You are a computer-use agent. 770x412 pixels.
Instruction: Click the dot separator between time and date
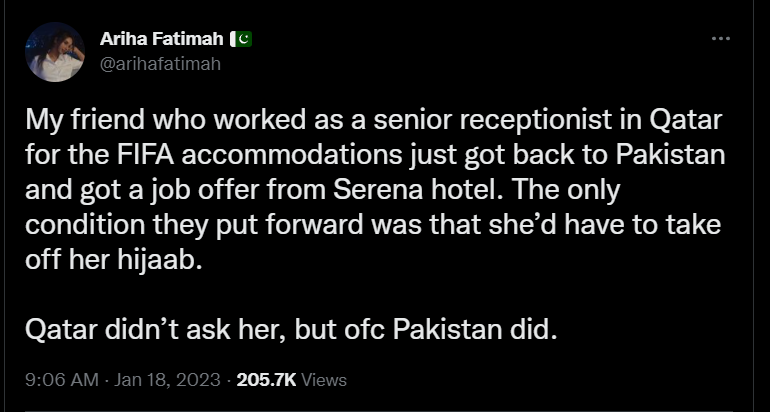click(x=106, y=380)
